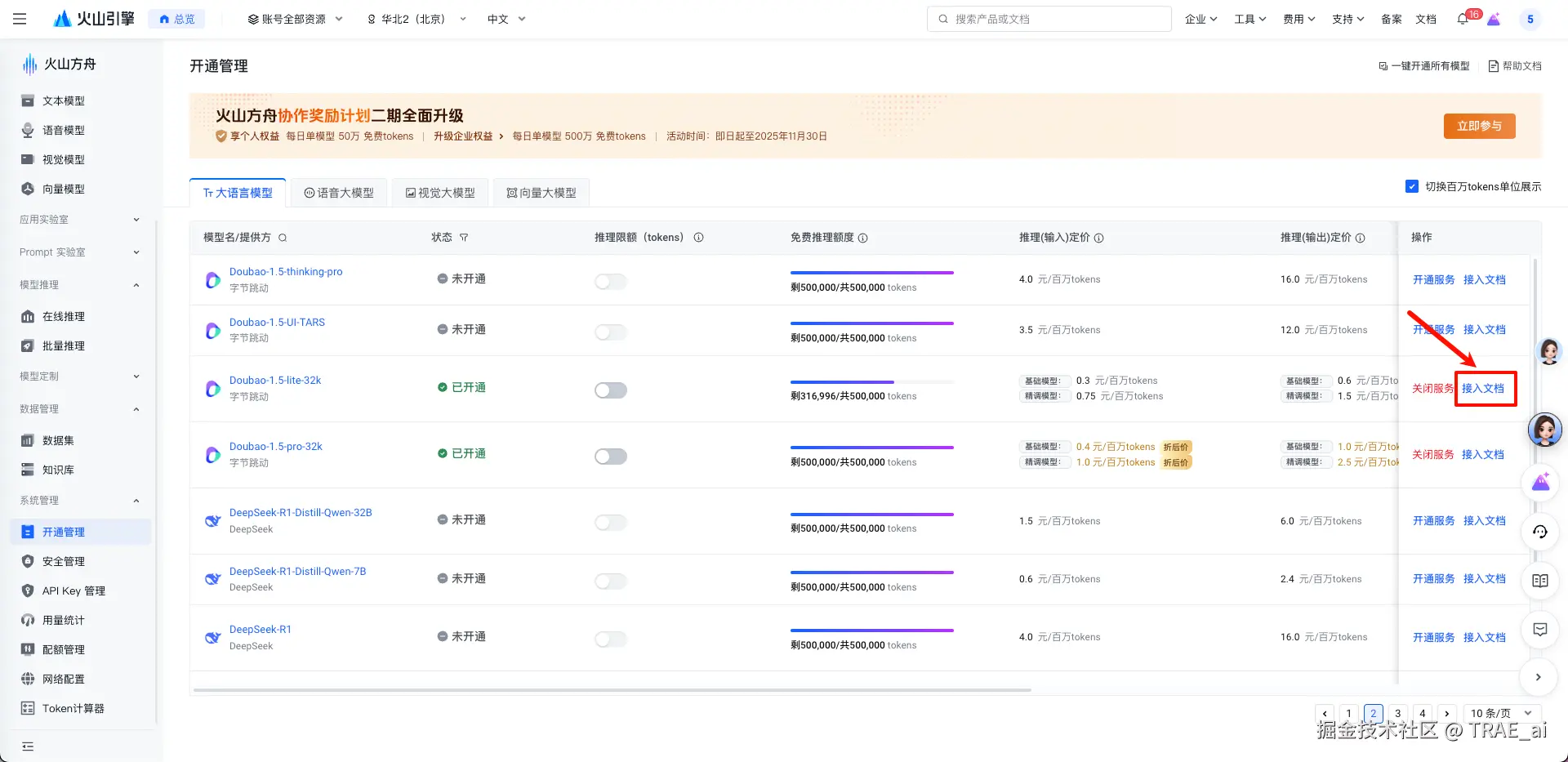Click the AI assistant icon in header
The width and height of the screenshot is (1568, 762).
point(1494,19)
